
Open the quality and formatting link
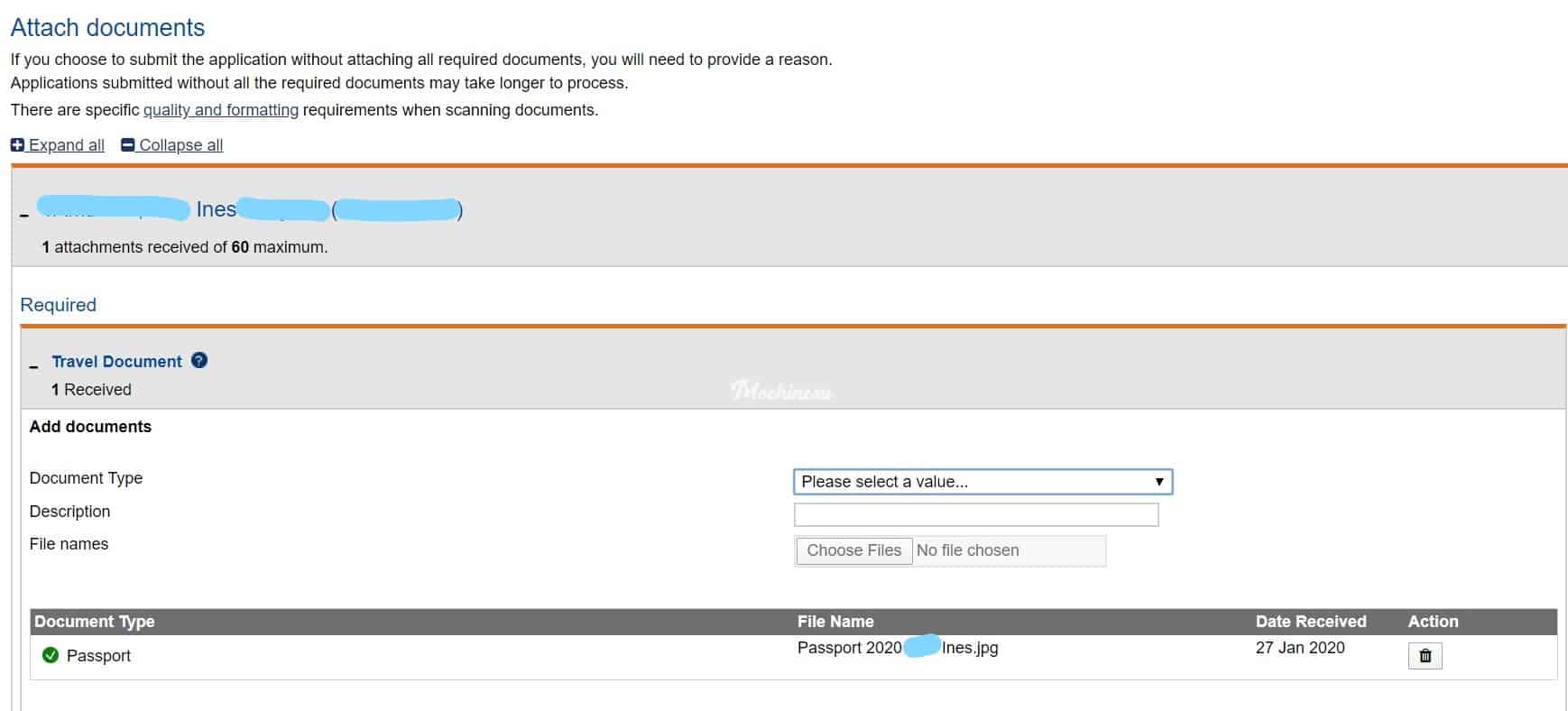pyautogui.click(x=221, y=110)
